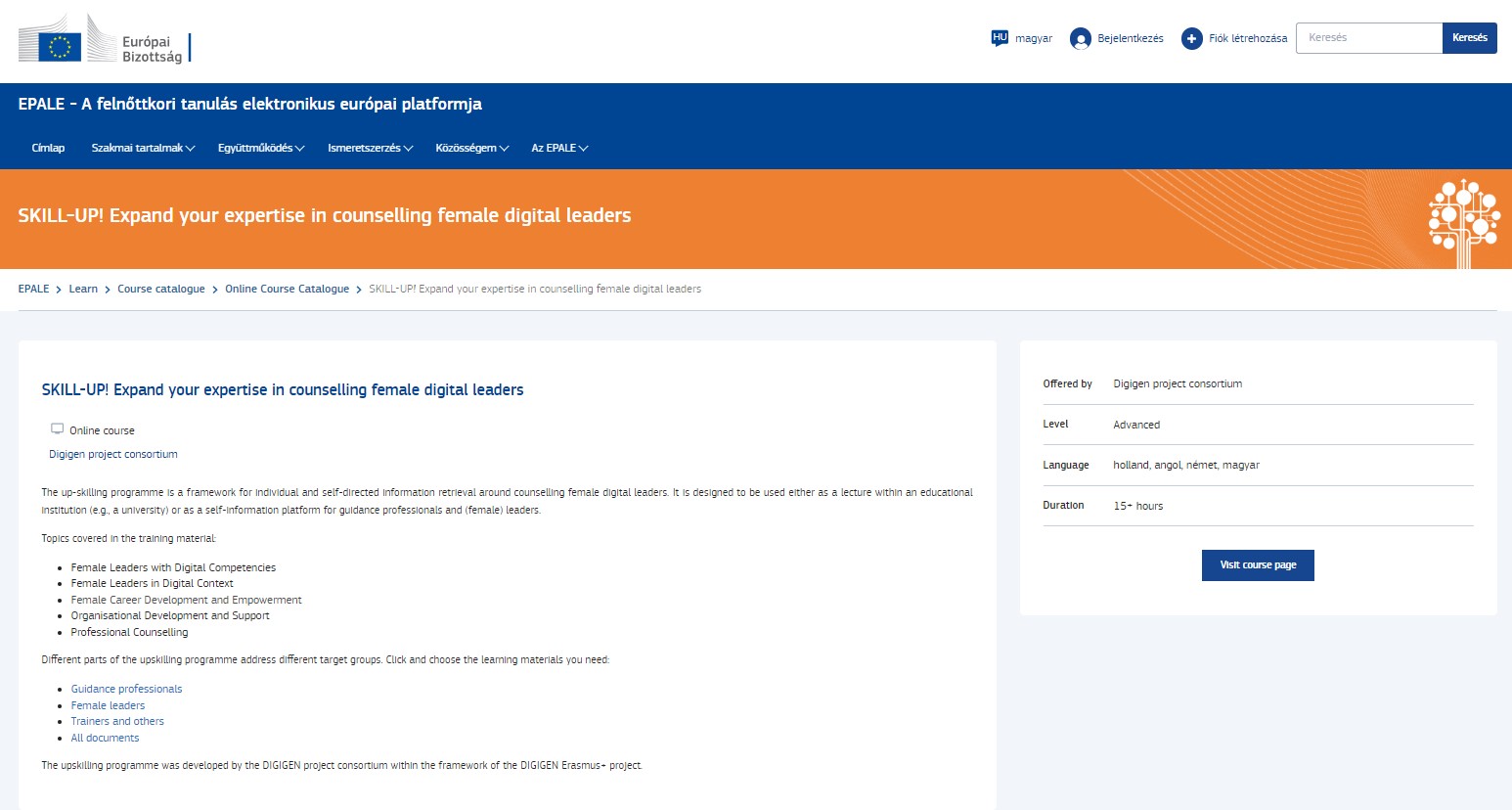Image resolution: width=1512 pixels, height=810 pixels.
Task: Open Fiók létrehozása account creation
Action: (1248, 39)
